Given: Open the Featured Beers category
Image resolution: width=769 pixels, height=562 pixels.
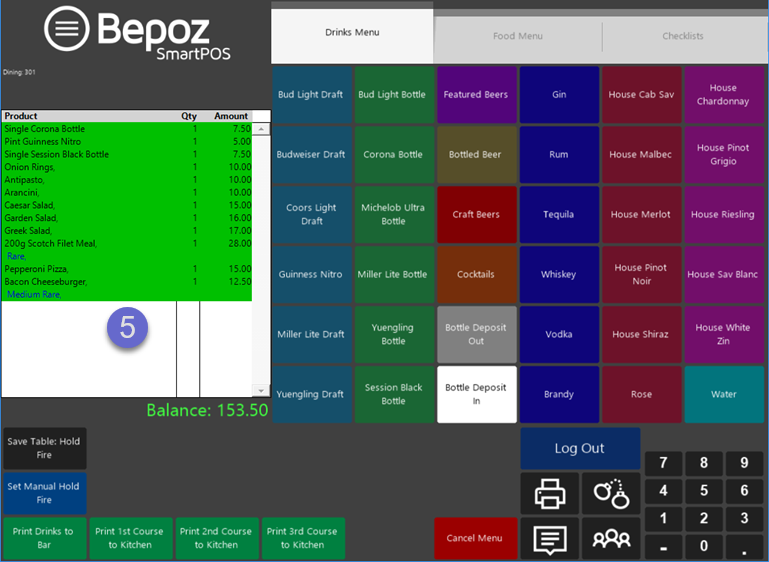Looking at the screenshot, I should 477,95.
